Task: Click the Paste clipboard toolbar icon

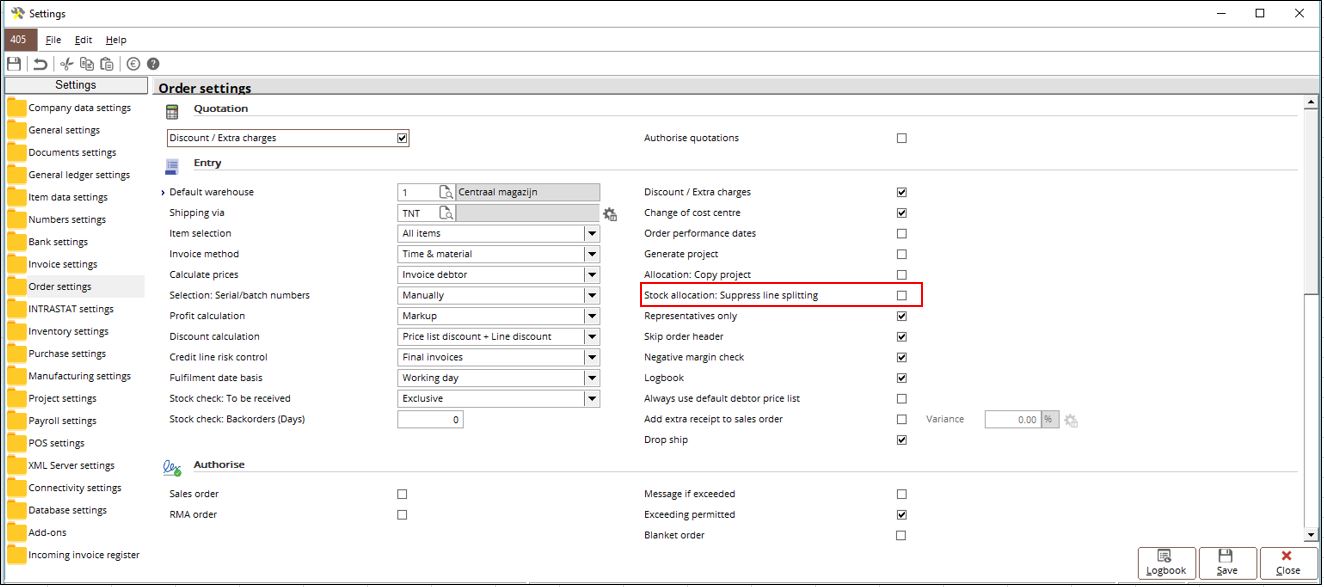Action: pos(107,63)
